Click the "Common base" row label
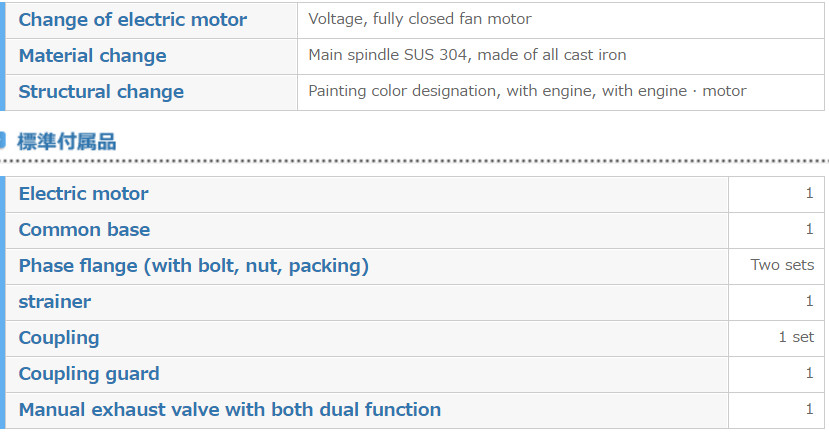This screenshot has height=433, width=829. [x=85, y=230]
